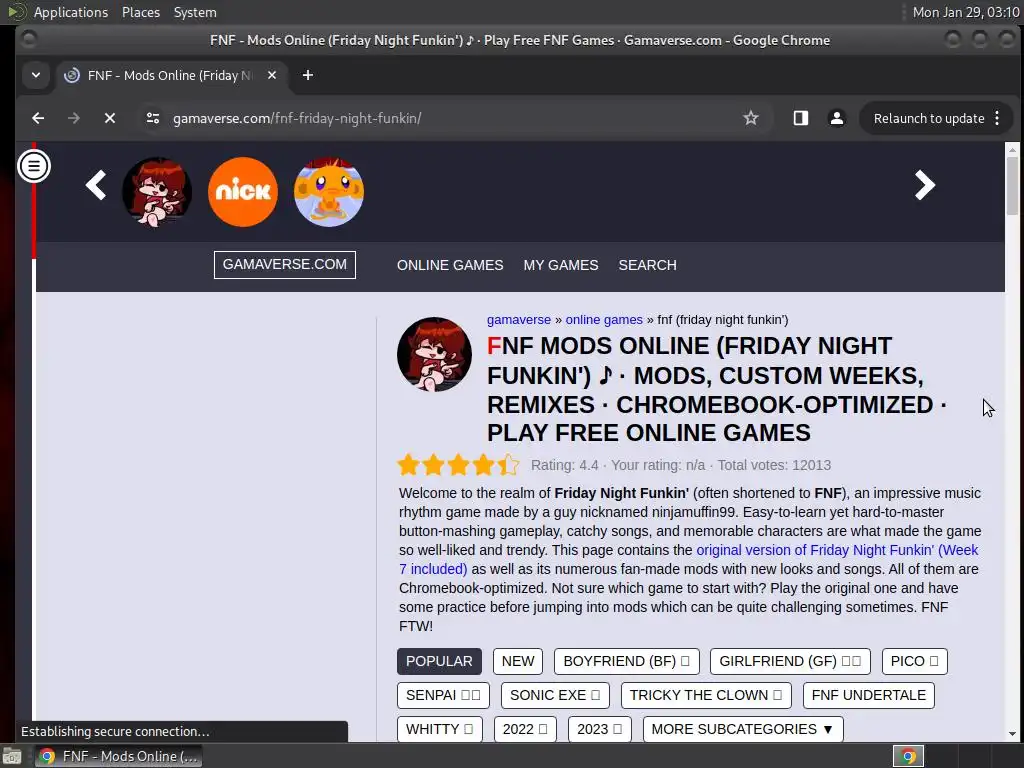Open the Places system menu
The width and height of the screenshot is (1024, 768).
coord(141,12)
